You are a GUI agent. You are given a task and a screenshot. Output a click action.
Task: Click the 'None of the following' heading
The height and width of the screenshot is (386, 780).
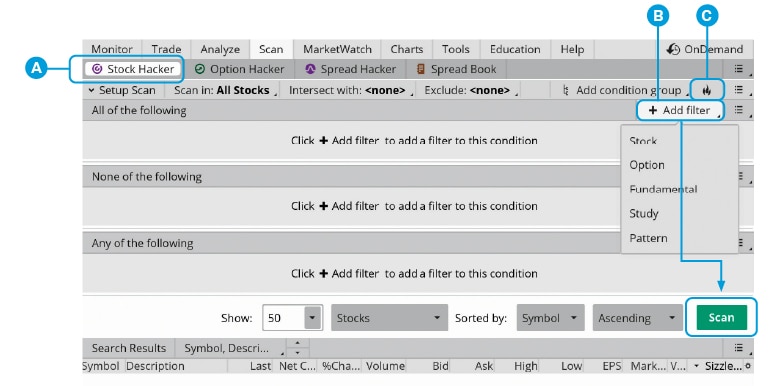(x=147, y=177)
